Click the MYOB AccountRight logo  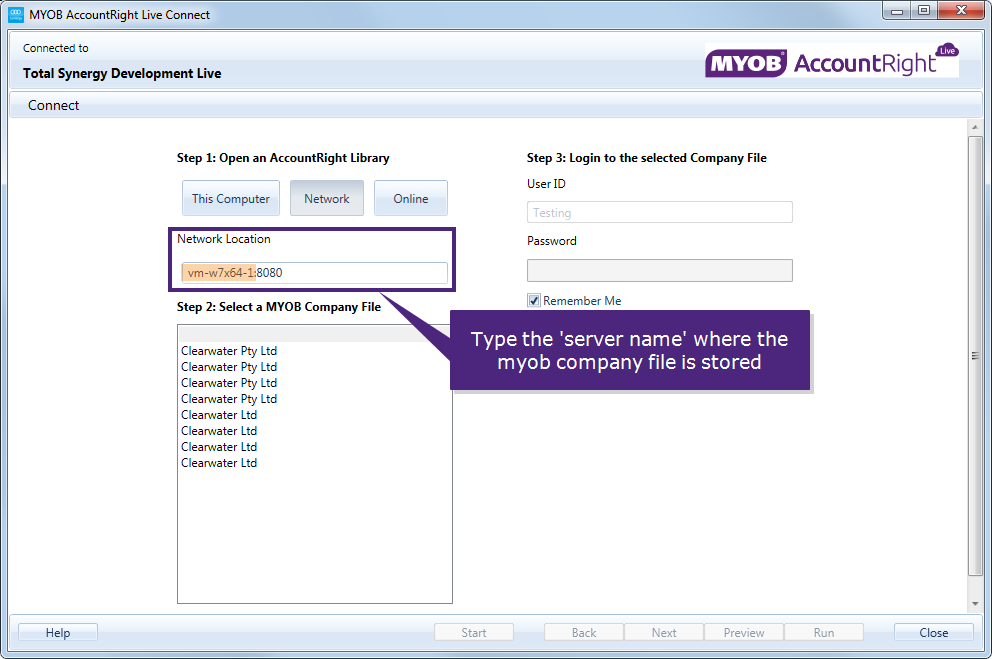coord(831,59)
